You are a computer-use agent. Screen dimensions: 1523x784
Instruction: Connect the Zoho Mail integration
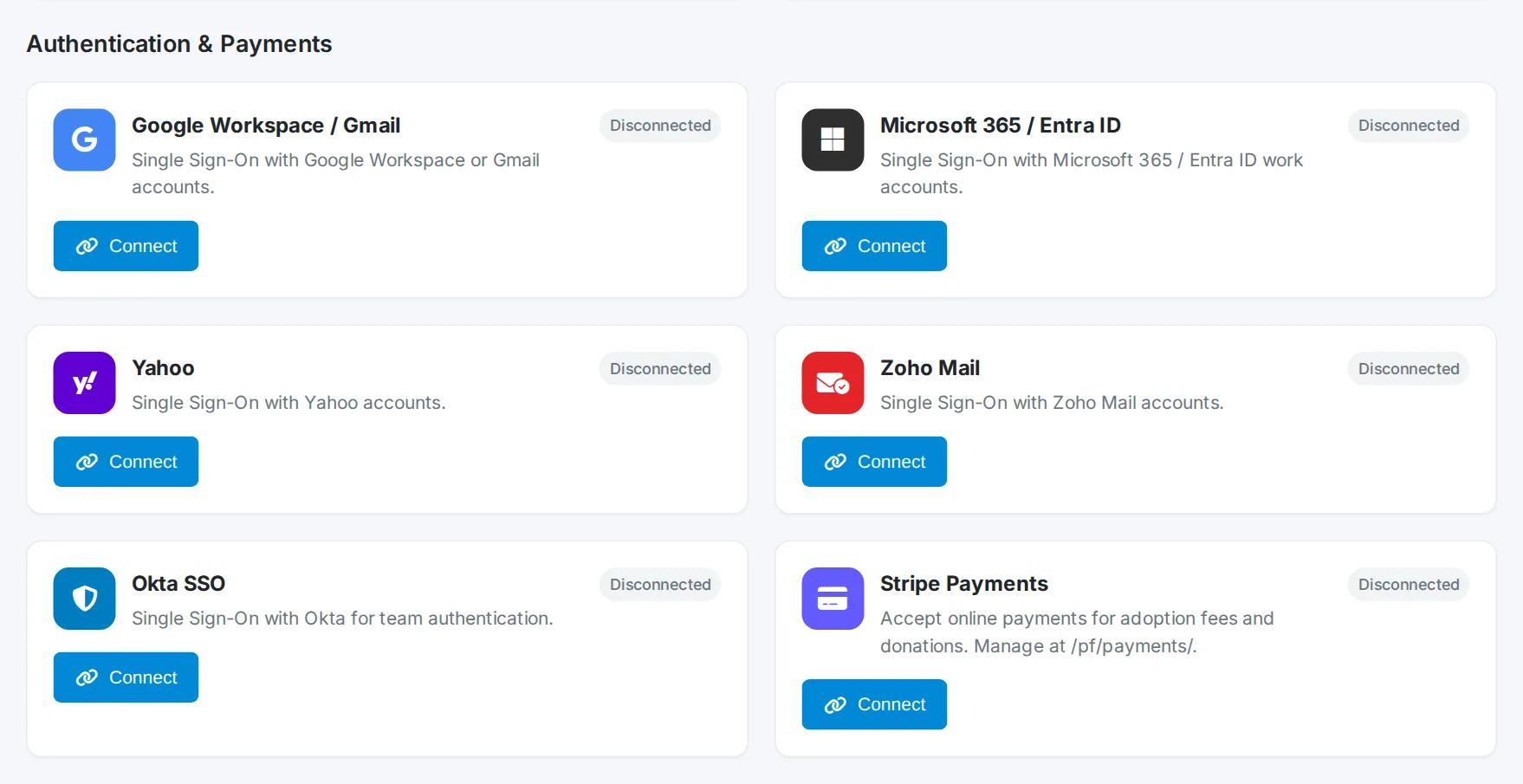[874, 462]
